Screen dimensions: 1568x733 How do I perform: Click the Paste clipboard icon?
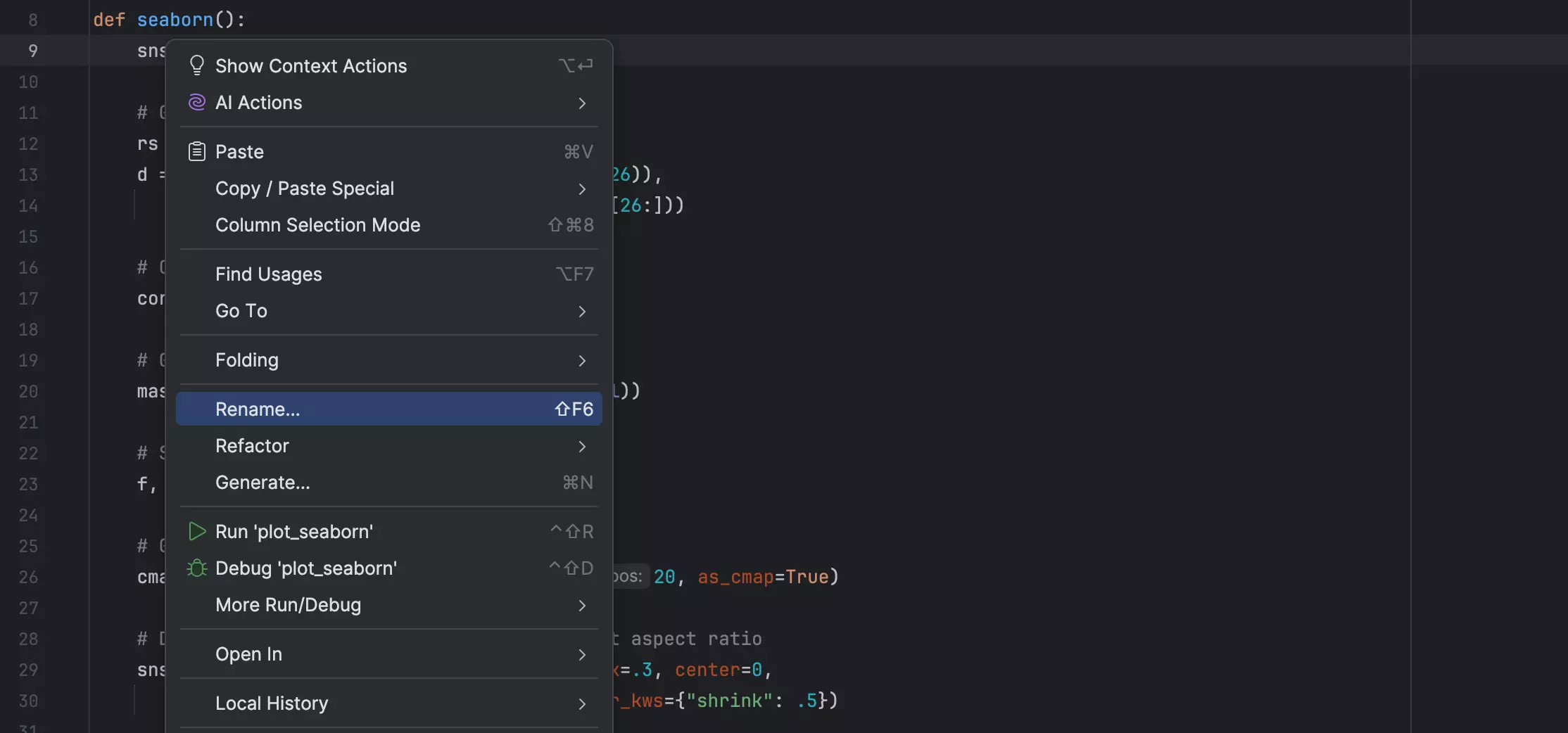coord(197,152)
